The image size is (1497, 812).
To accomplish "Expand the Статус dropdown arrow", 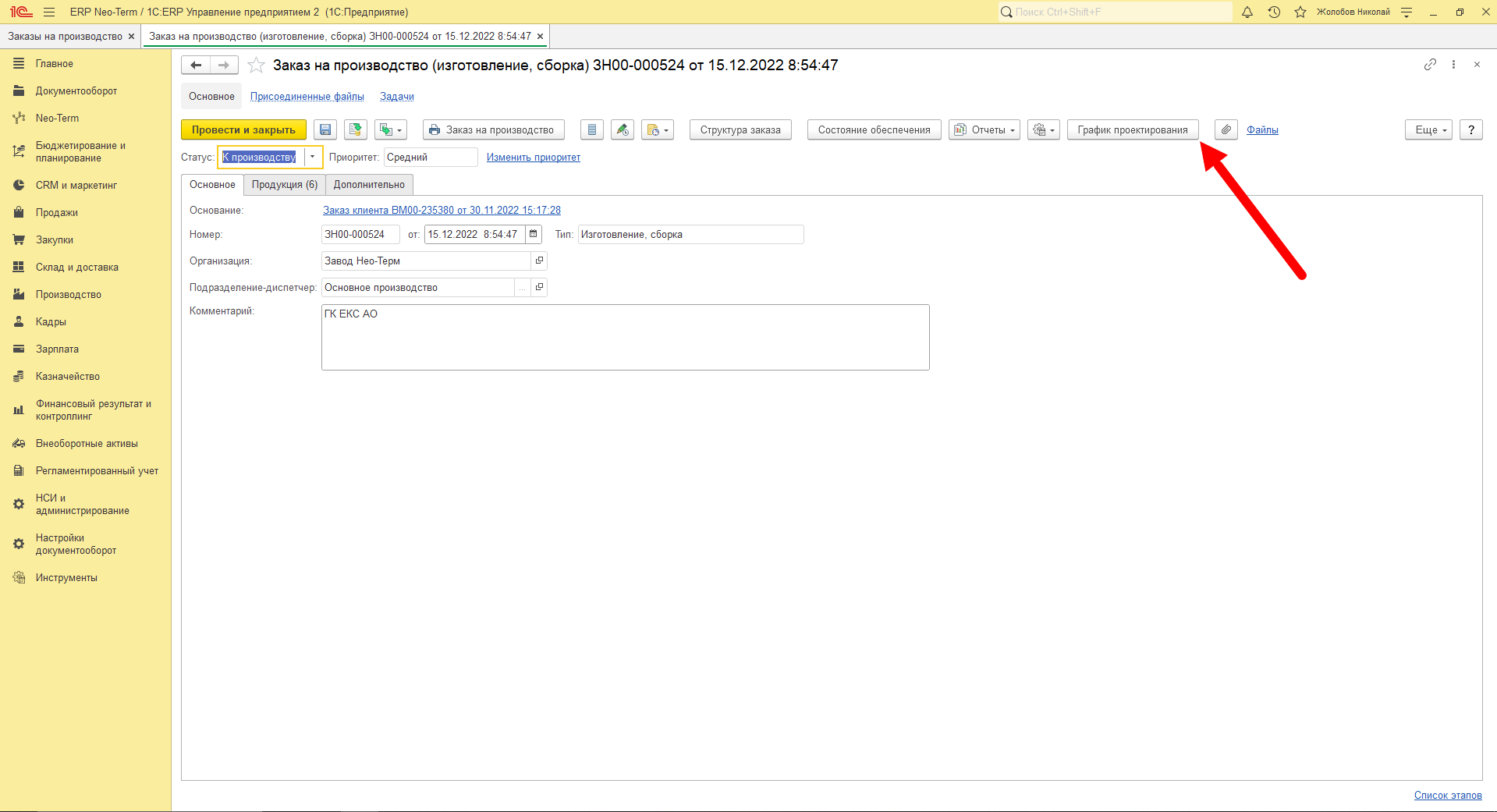I will (313, 157).
